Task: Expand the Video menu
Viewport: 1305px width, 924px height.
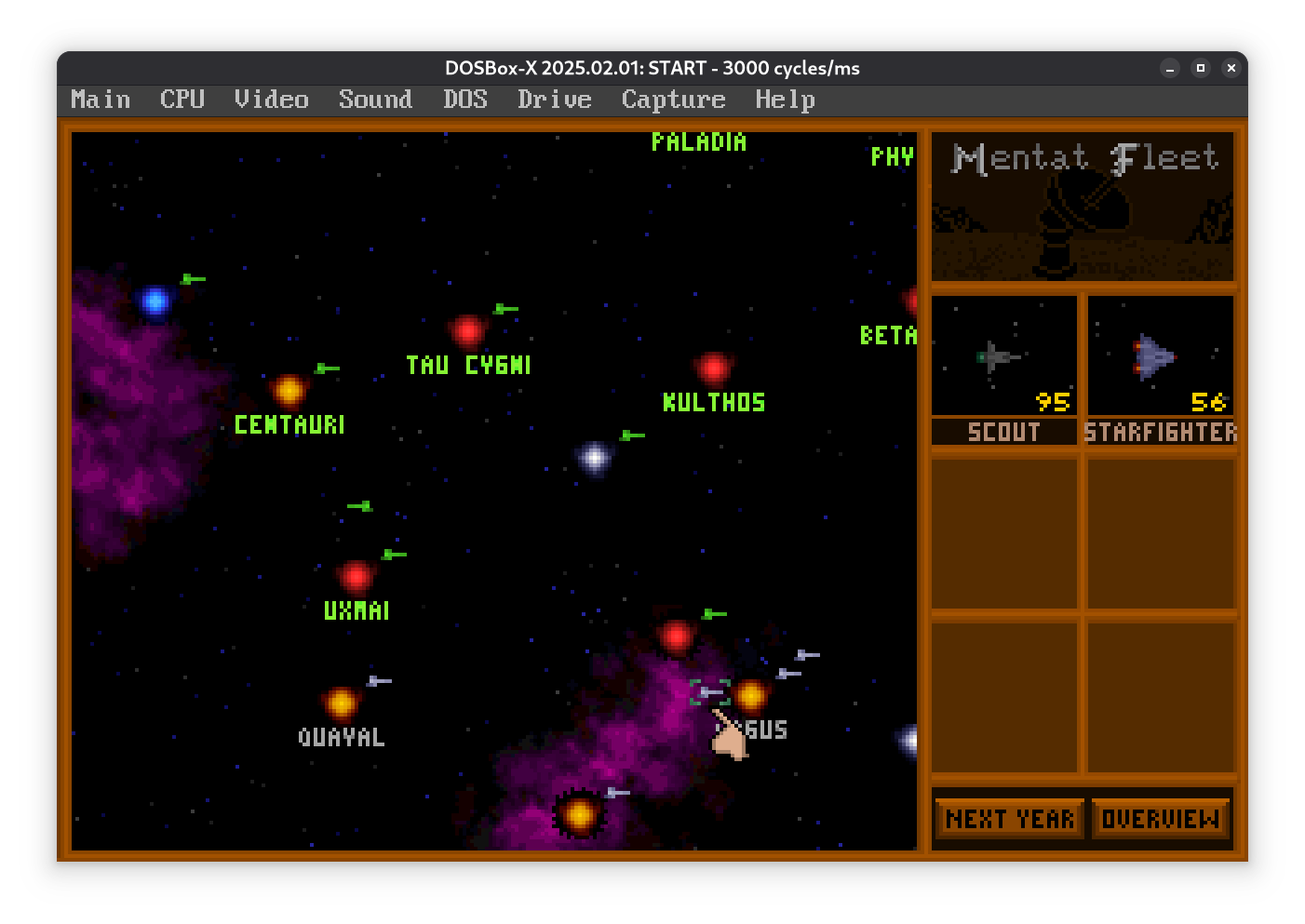Action: click(x=271, y=100)
